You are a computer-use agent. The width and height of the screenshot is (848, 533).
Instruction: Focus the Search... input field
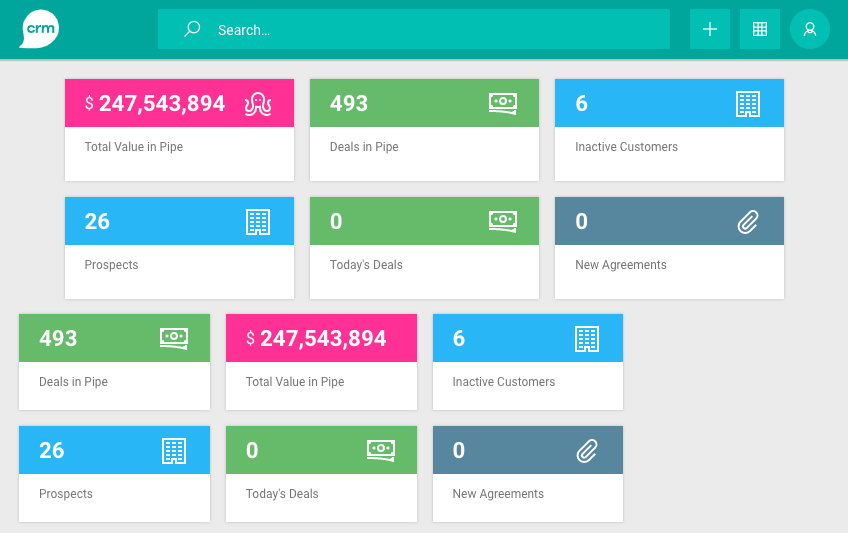[430, 30]
